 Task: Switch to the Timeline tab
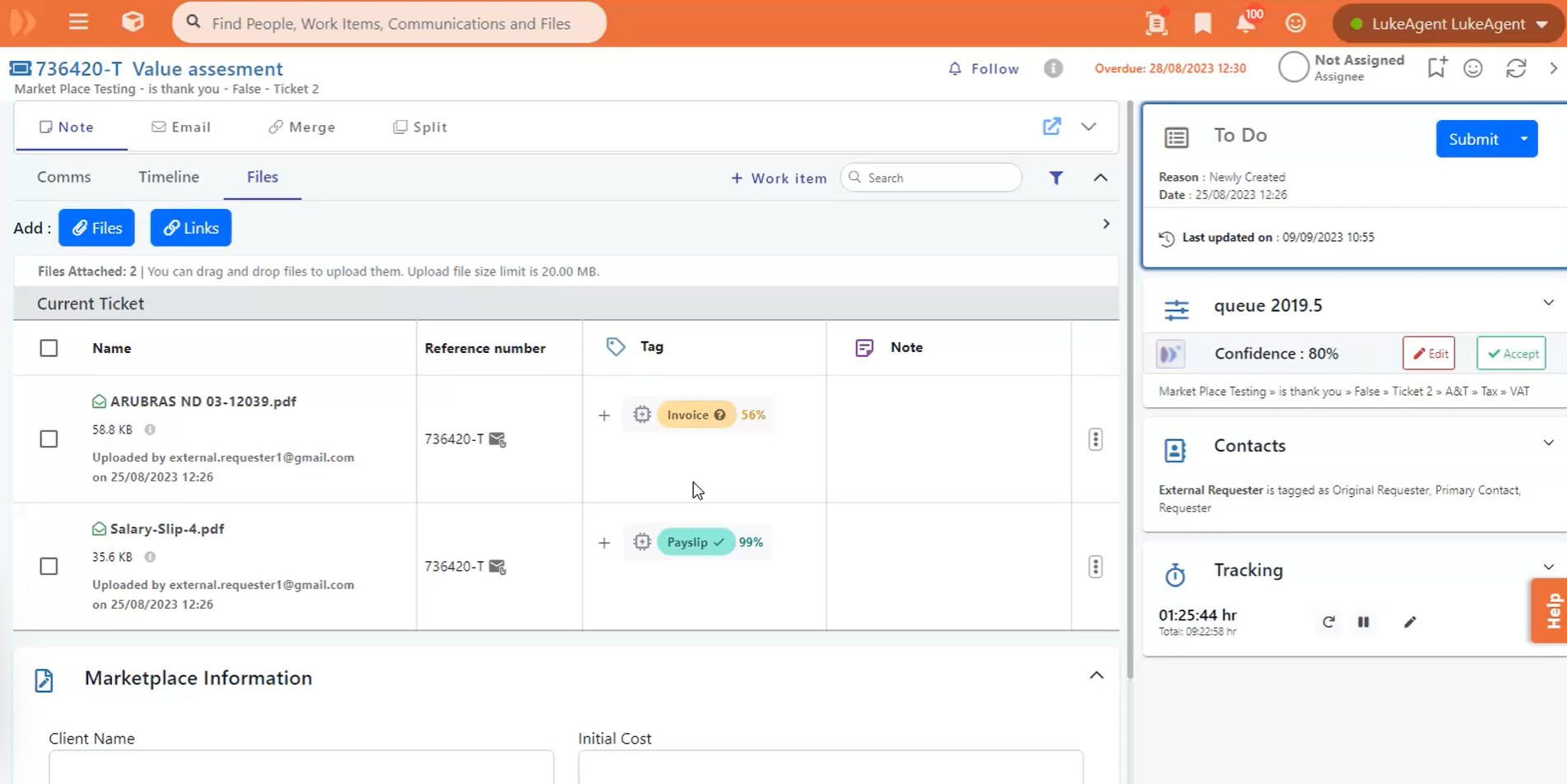coord(169,177)
